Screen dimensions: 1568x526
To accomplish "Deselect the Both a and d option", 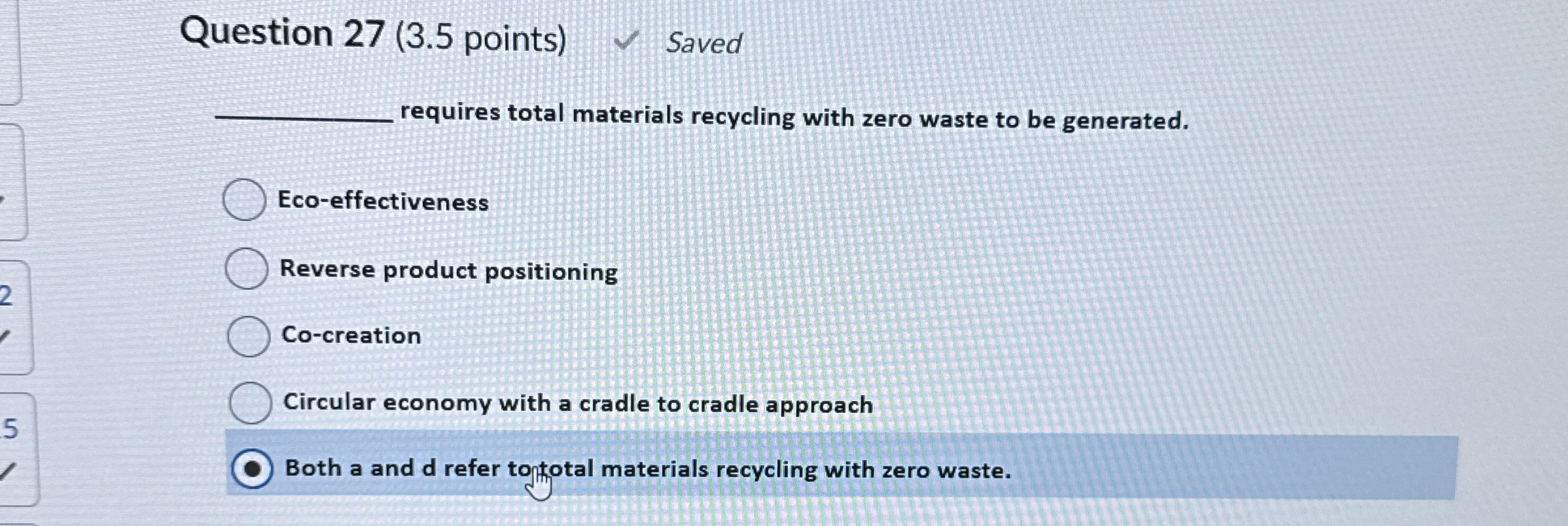I will point(254,468).
